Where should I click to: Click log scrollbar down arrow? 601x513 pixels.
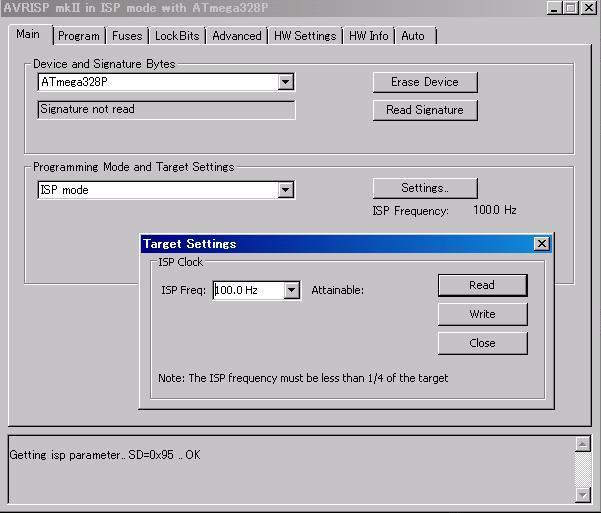(583, 495)
